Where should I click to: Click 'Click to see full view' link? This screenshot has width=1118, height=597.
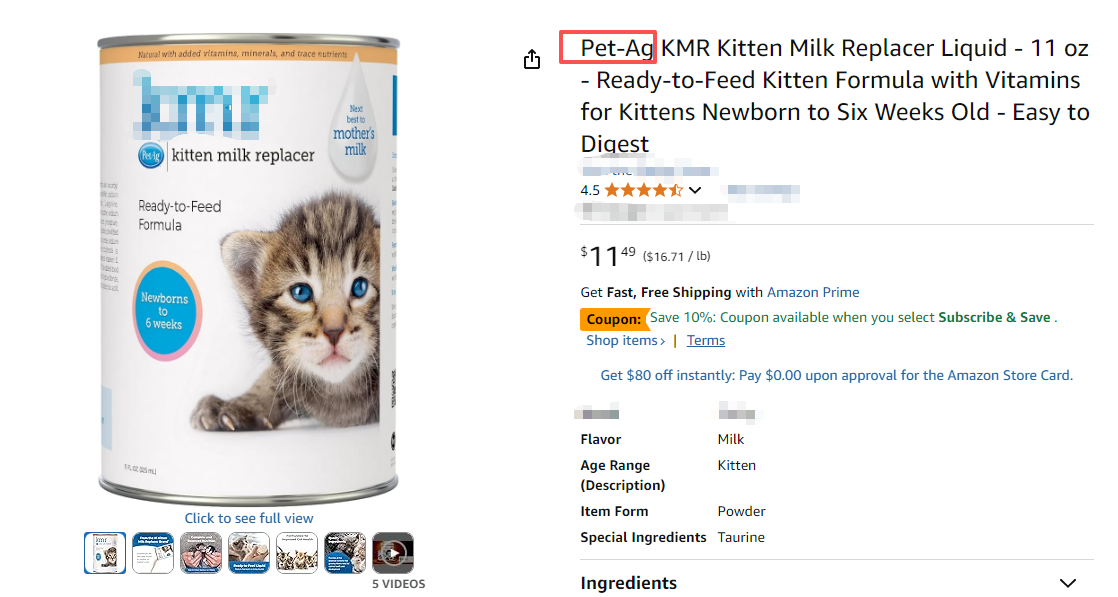pos(249,518)
